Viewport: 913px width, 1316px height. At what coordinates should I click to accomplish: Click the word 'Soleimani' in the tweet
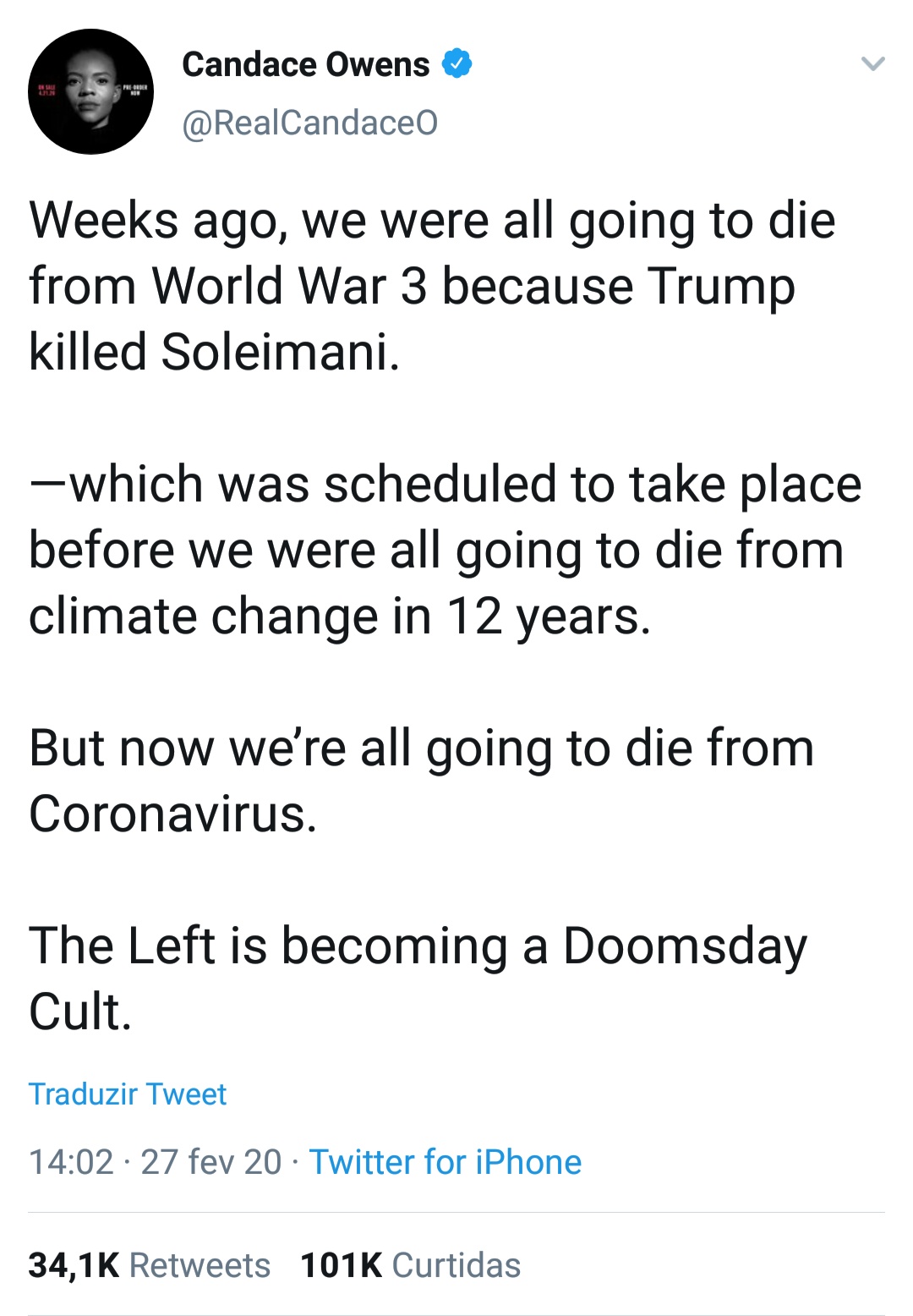coord(276,351)
